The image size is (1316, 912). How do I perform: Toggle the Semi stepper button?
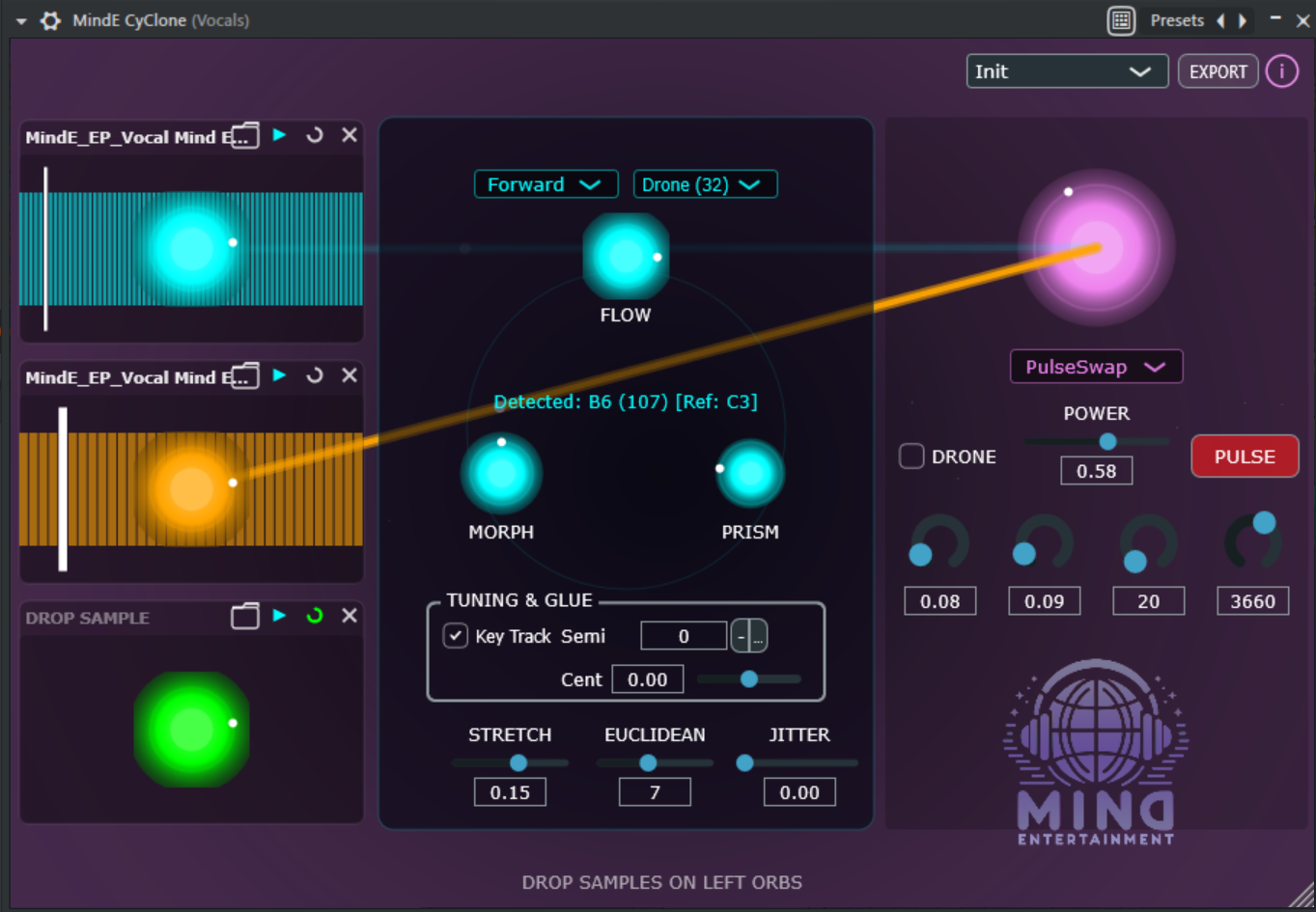pyautogui.click(x=748, y=636)
